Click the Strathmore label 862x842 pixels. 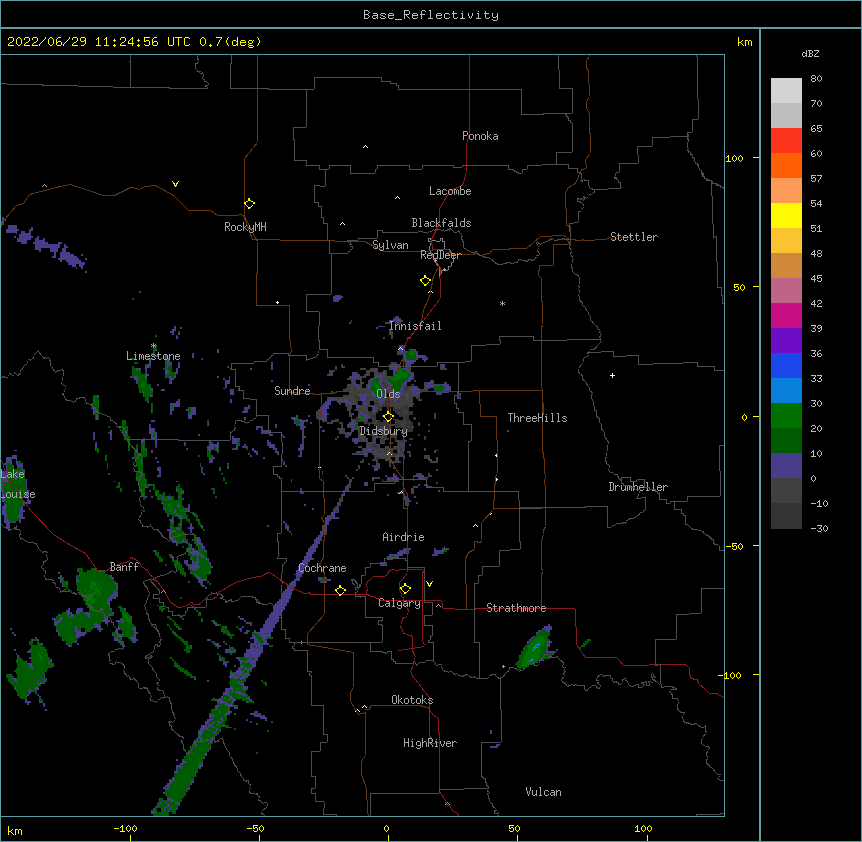point(516,608)
